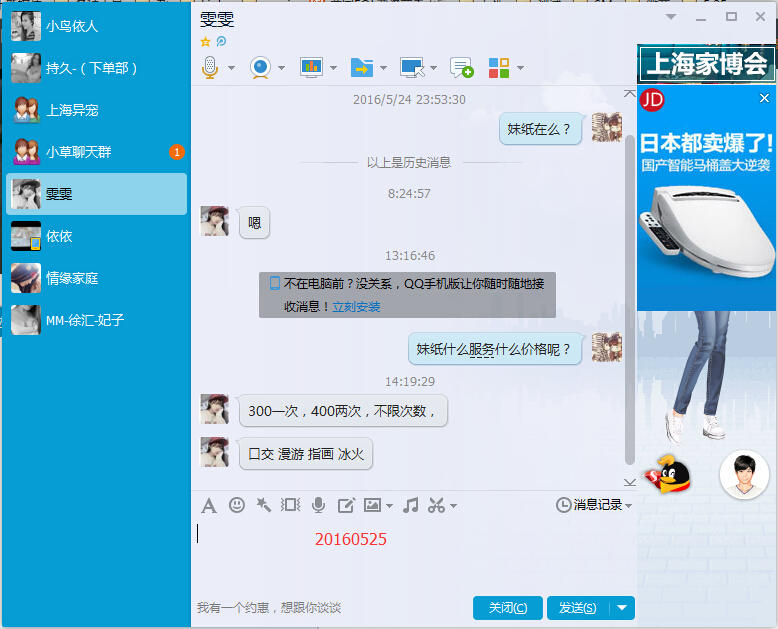Click the 发送(S) send button
Screen dimensions: 778x629
tap(578, 608)
